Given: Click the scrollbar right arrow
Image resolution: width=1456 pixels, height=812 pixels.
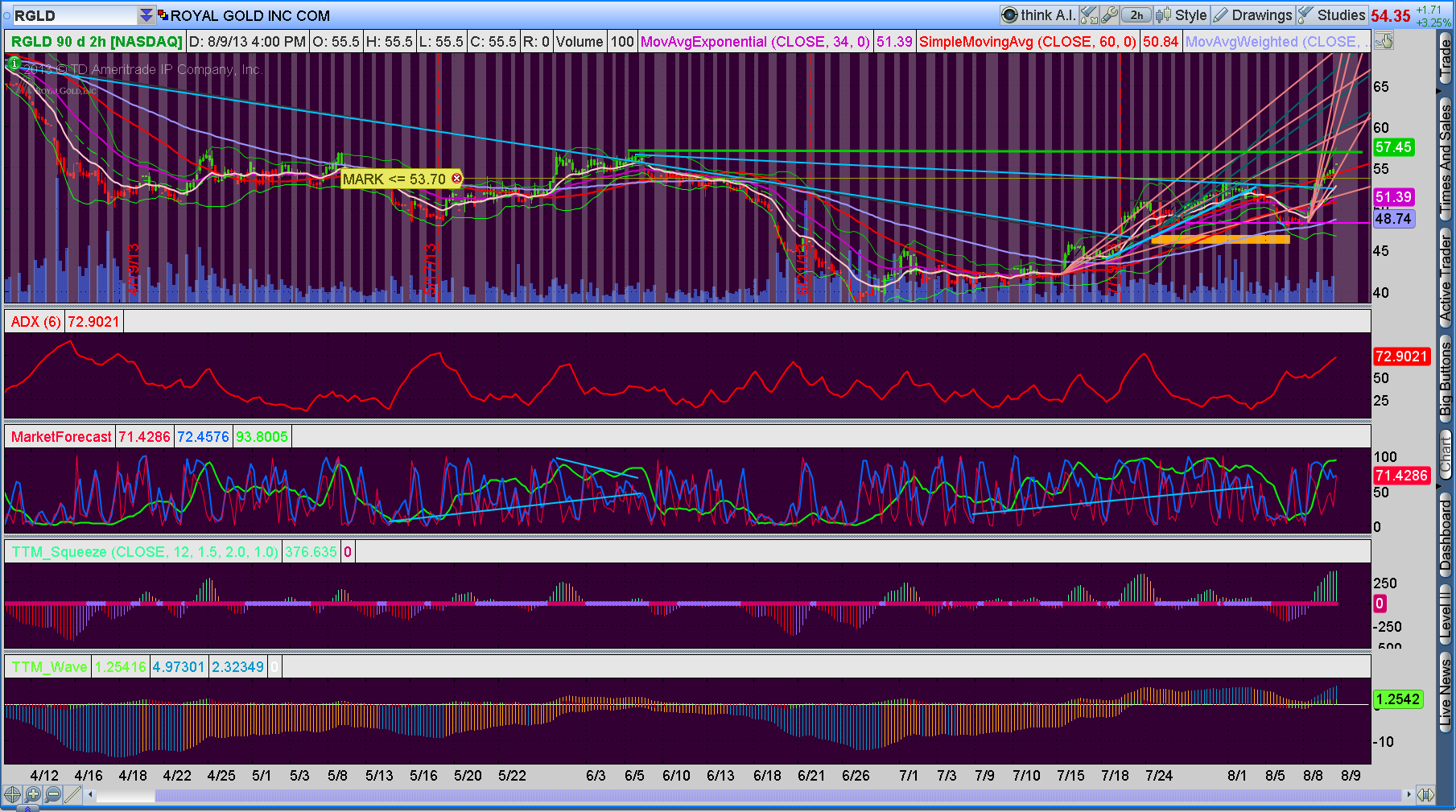Looking at the screenshot, I should pos(1409,795).
